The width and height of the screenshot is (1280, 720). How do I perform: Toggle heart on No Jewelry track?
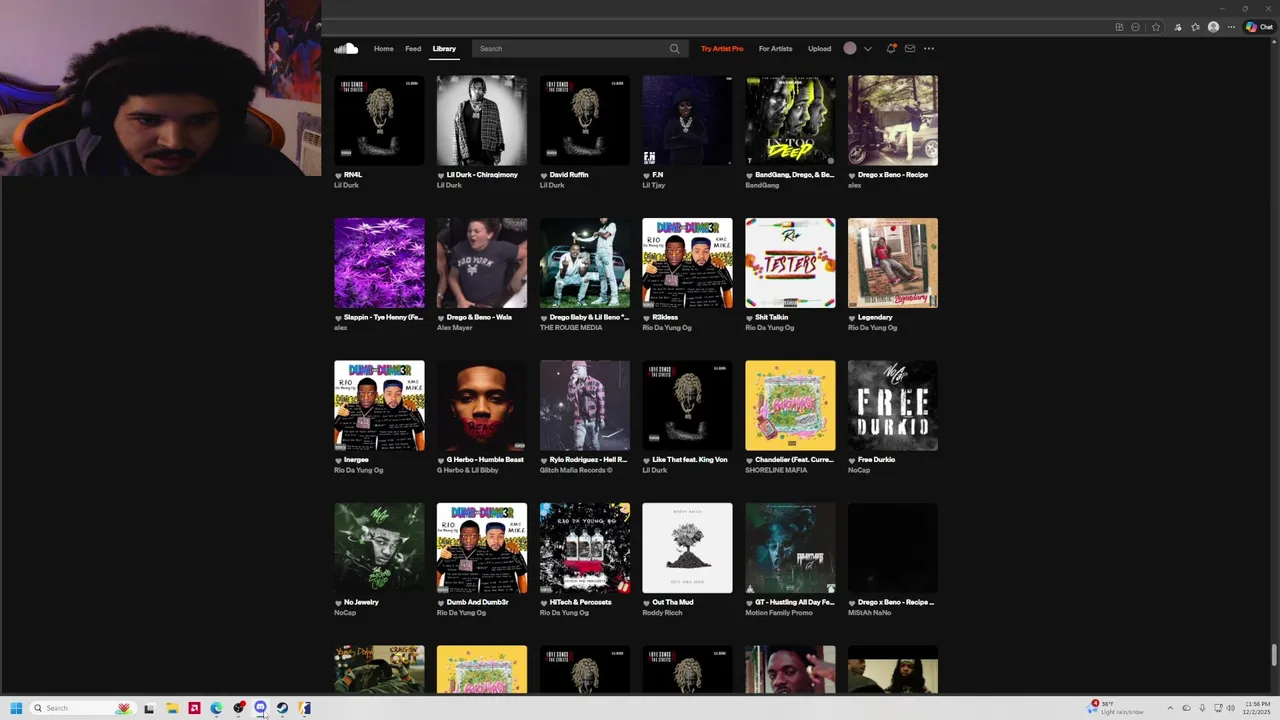(x=338, y=603)
